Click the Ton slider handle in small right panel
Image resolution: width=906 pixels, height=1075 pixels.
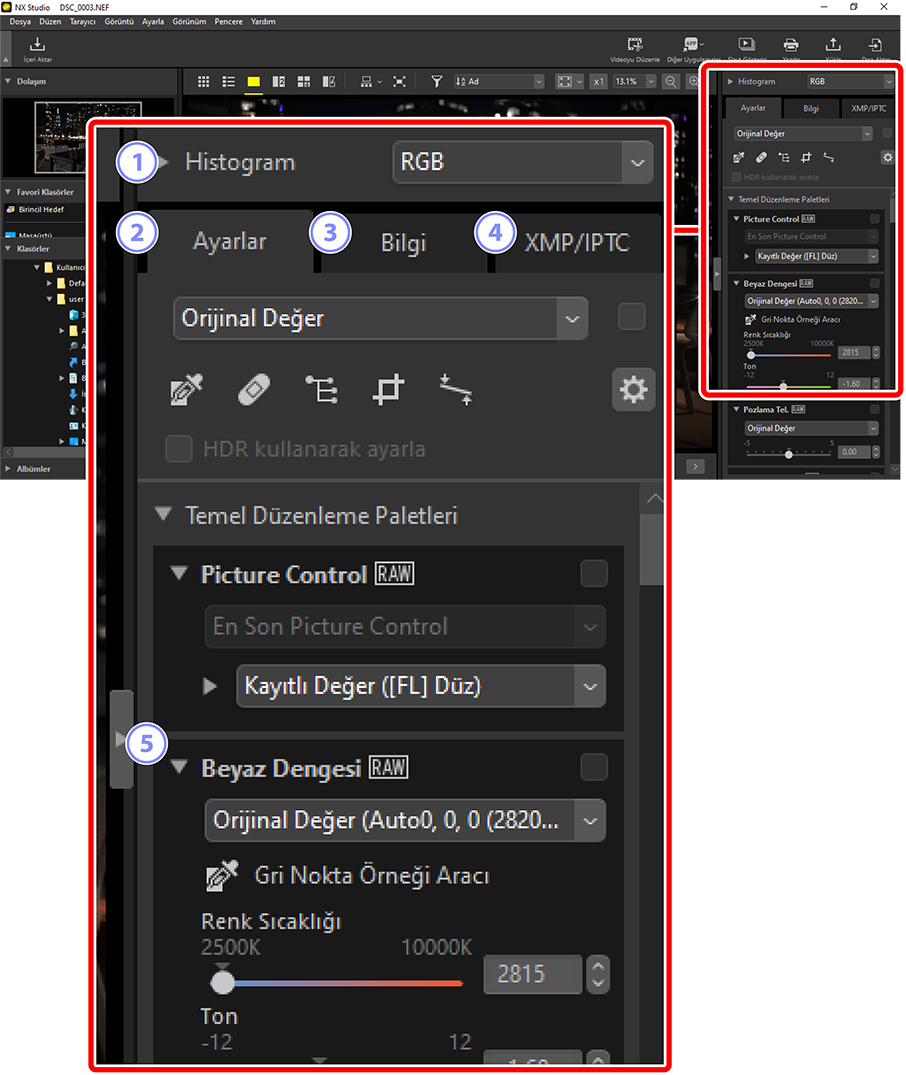[783, 386]
